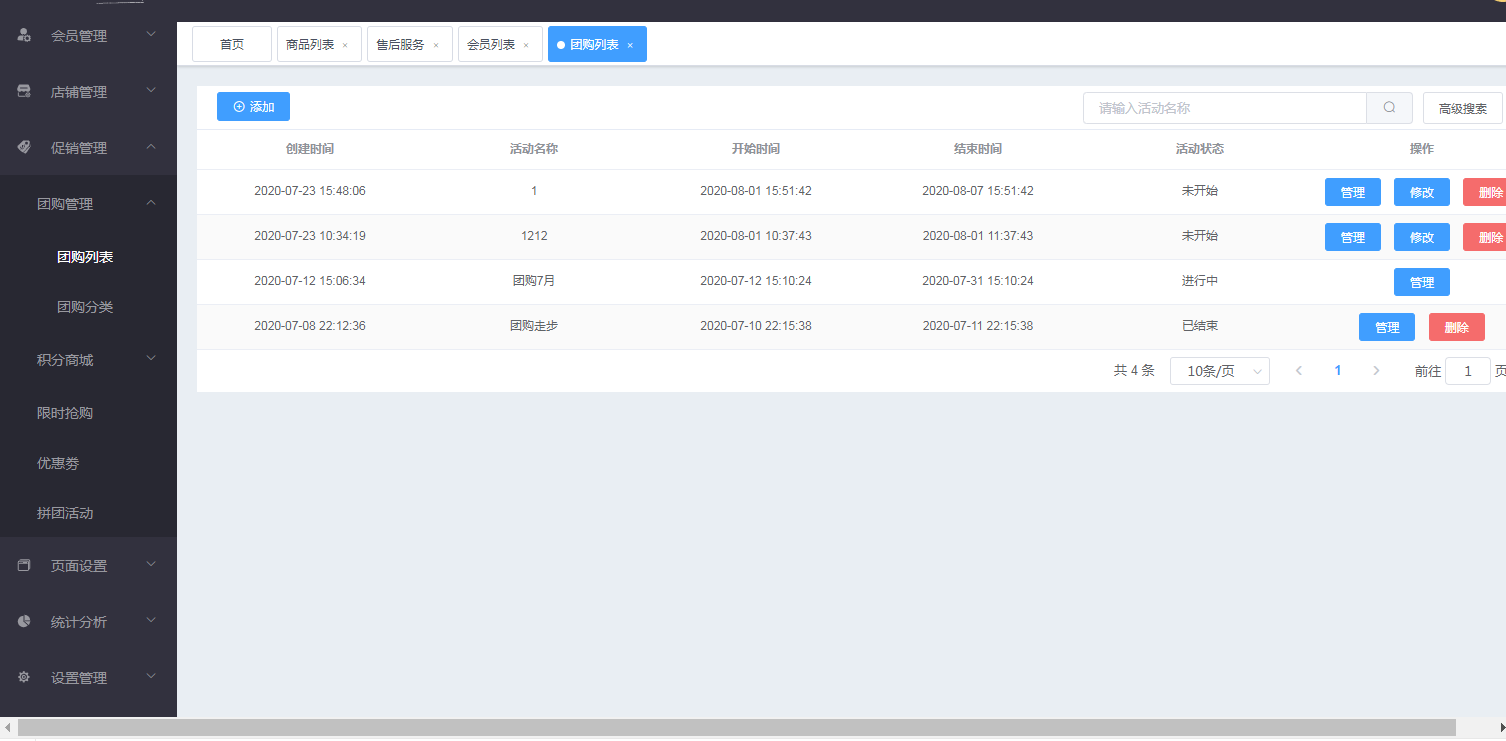1506x741 pixels.
Task: Click the promotion management tag icon
Action: click(x=24, y=148)
